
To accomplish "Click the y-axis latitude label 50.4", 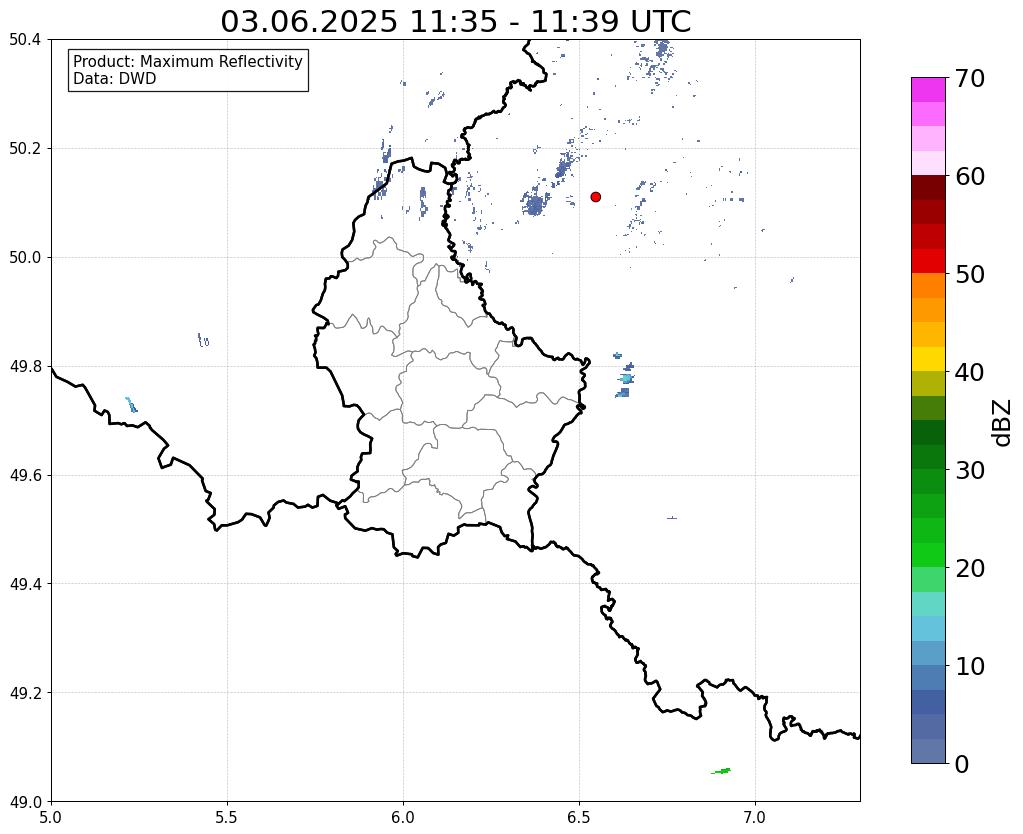I will pyautogui.click(x=25, y=40).
